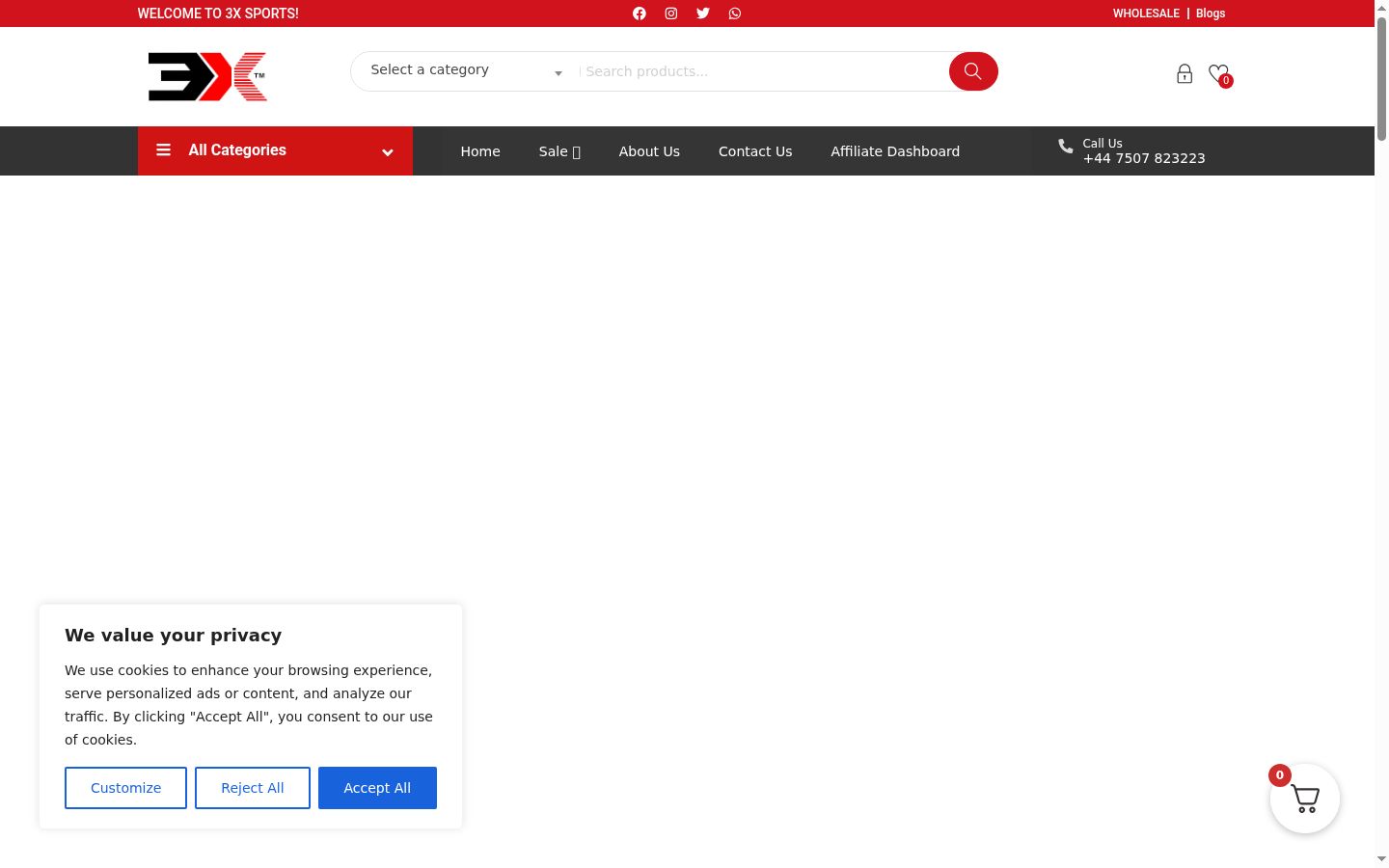Click Reject All cookies

coord(253,788)
